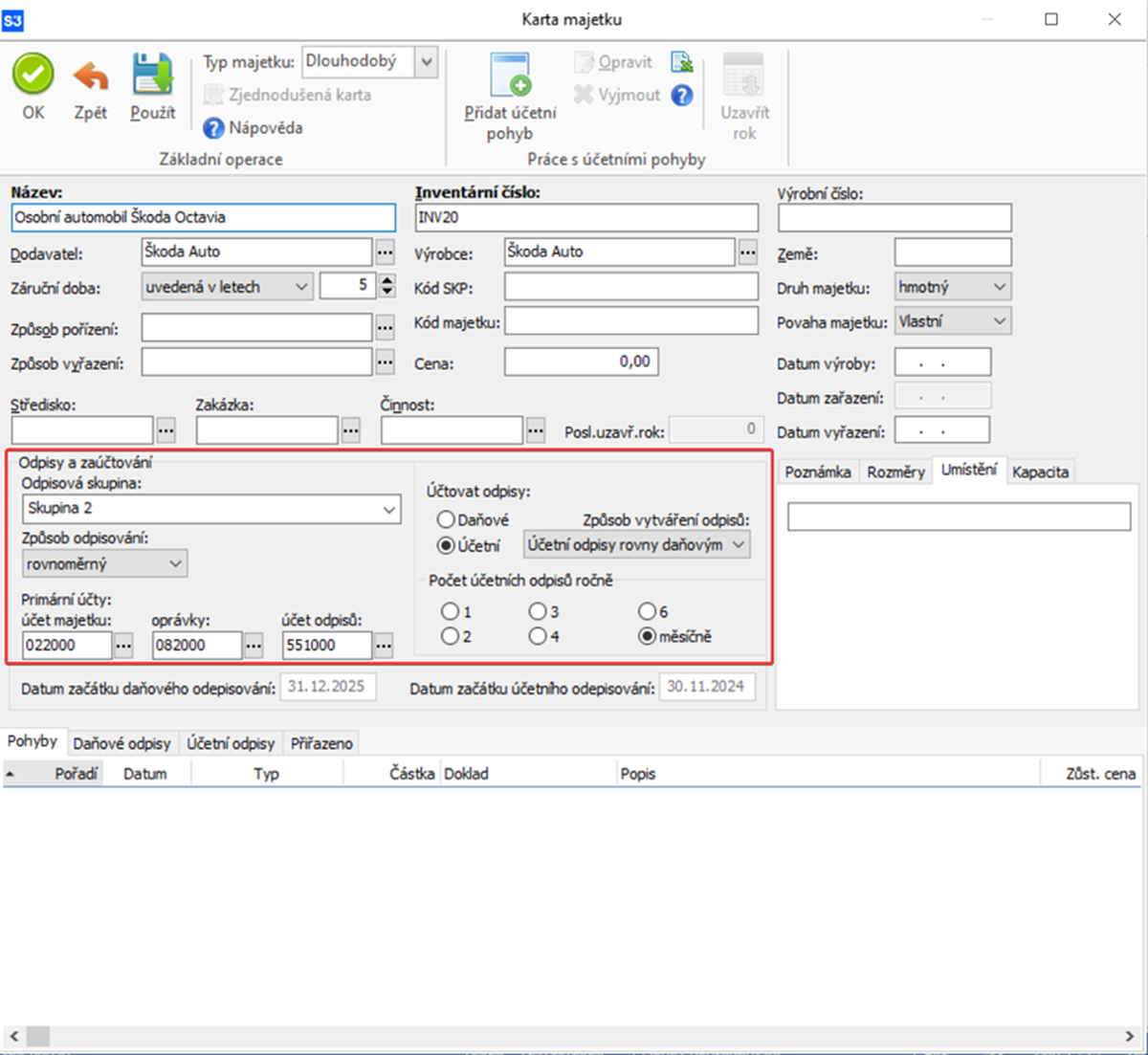Switch to the Daňové odpisy tab
1148x1055 pixels.
pyautogui.click(x=121, y=743)
